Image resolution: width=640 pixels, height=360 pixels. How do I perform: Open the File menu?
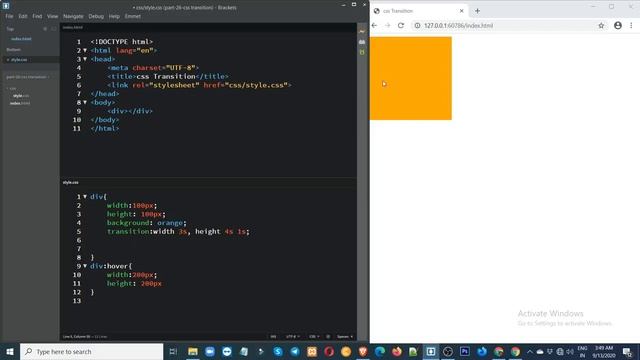pos(9,16)
